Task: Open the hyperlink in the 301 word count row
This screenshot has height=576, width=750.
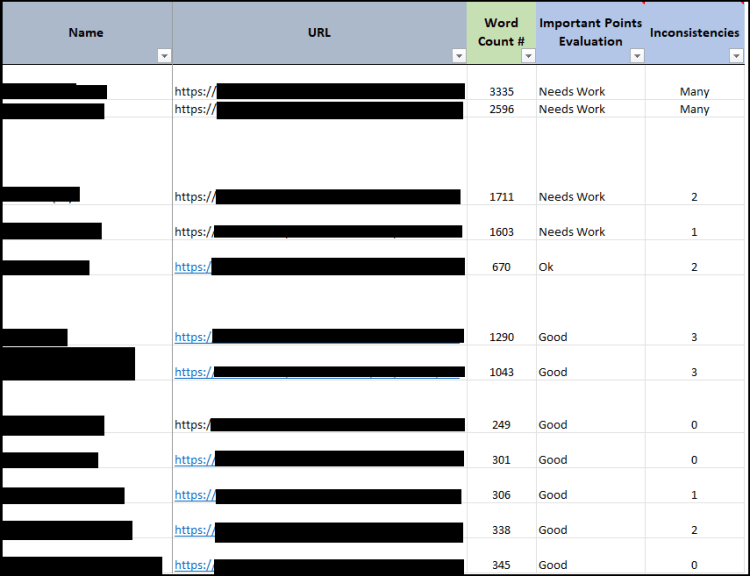Action: click(192, 460)
